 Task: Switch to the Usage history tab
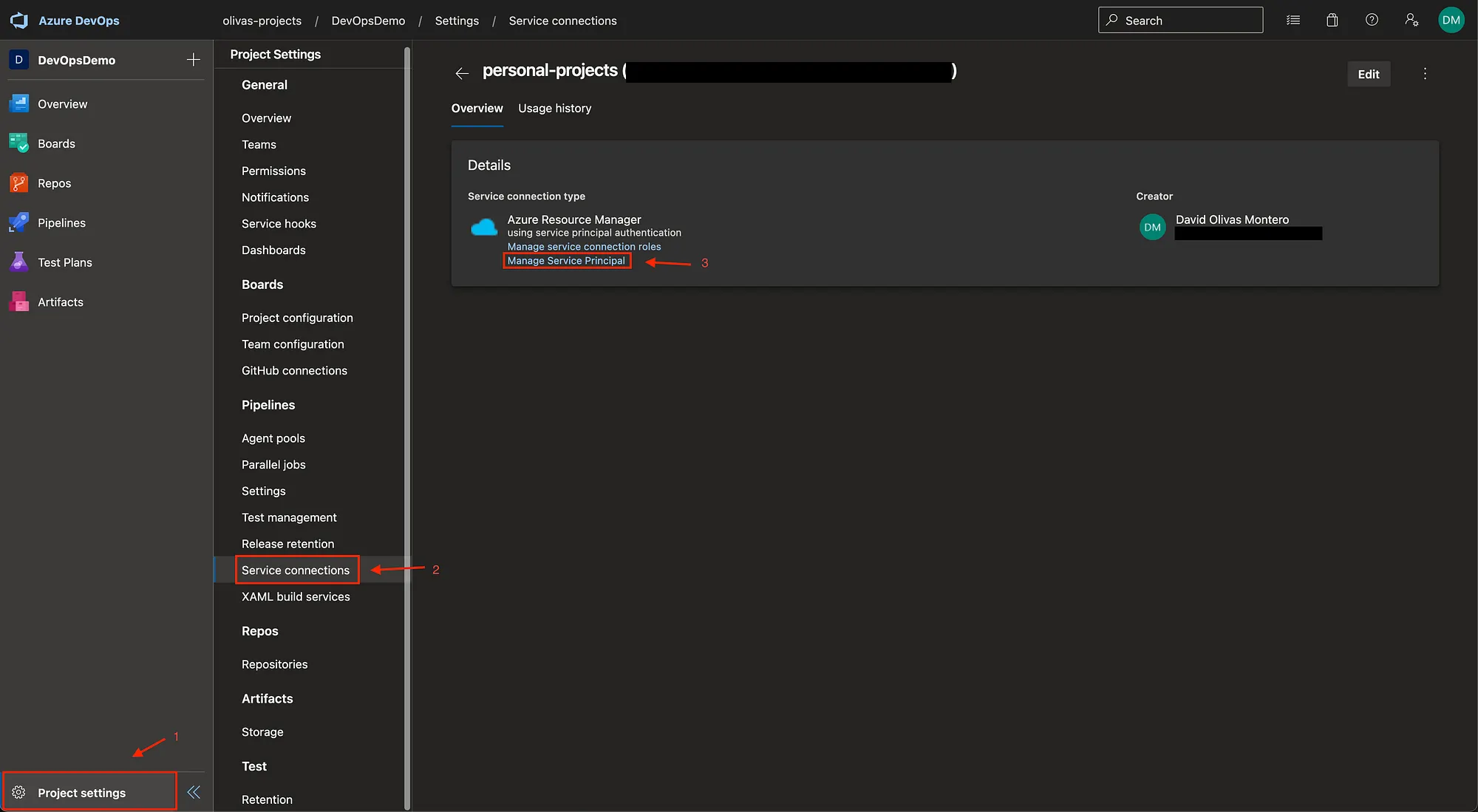(555, 109)
